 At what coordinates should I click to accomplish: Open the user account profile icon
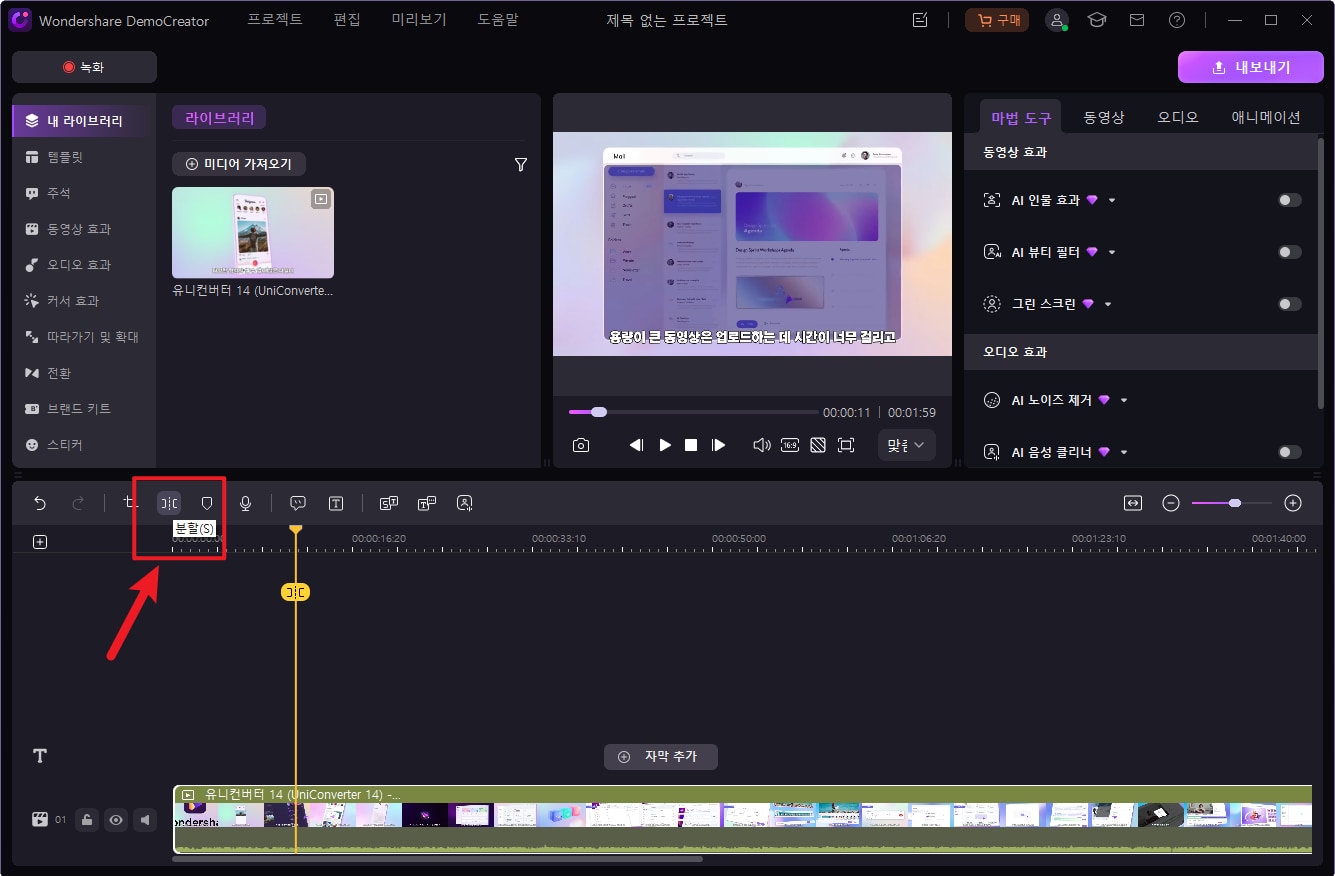[1057, 20]
